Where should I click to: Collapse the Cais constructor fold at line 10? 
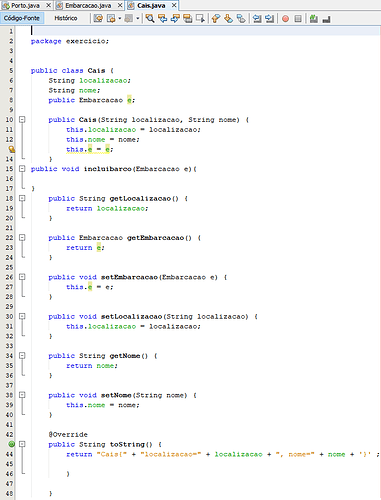(22, 119)
